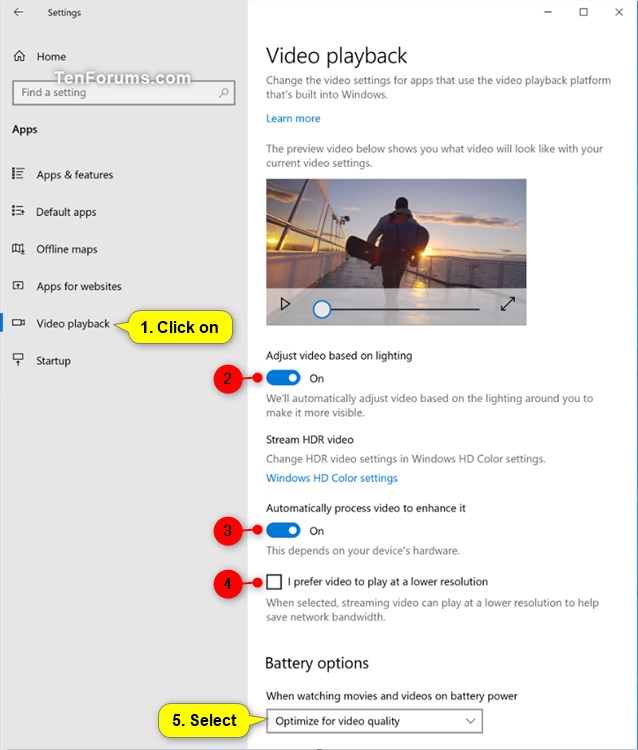Click the search magnifier icon
Image resolution: width=638 pixels, height=750 pixels.
224,92
